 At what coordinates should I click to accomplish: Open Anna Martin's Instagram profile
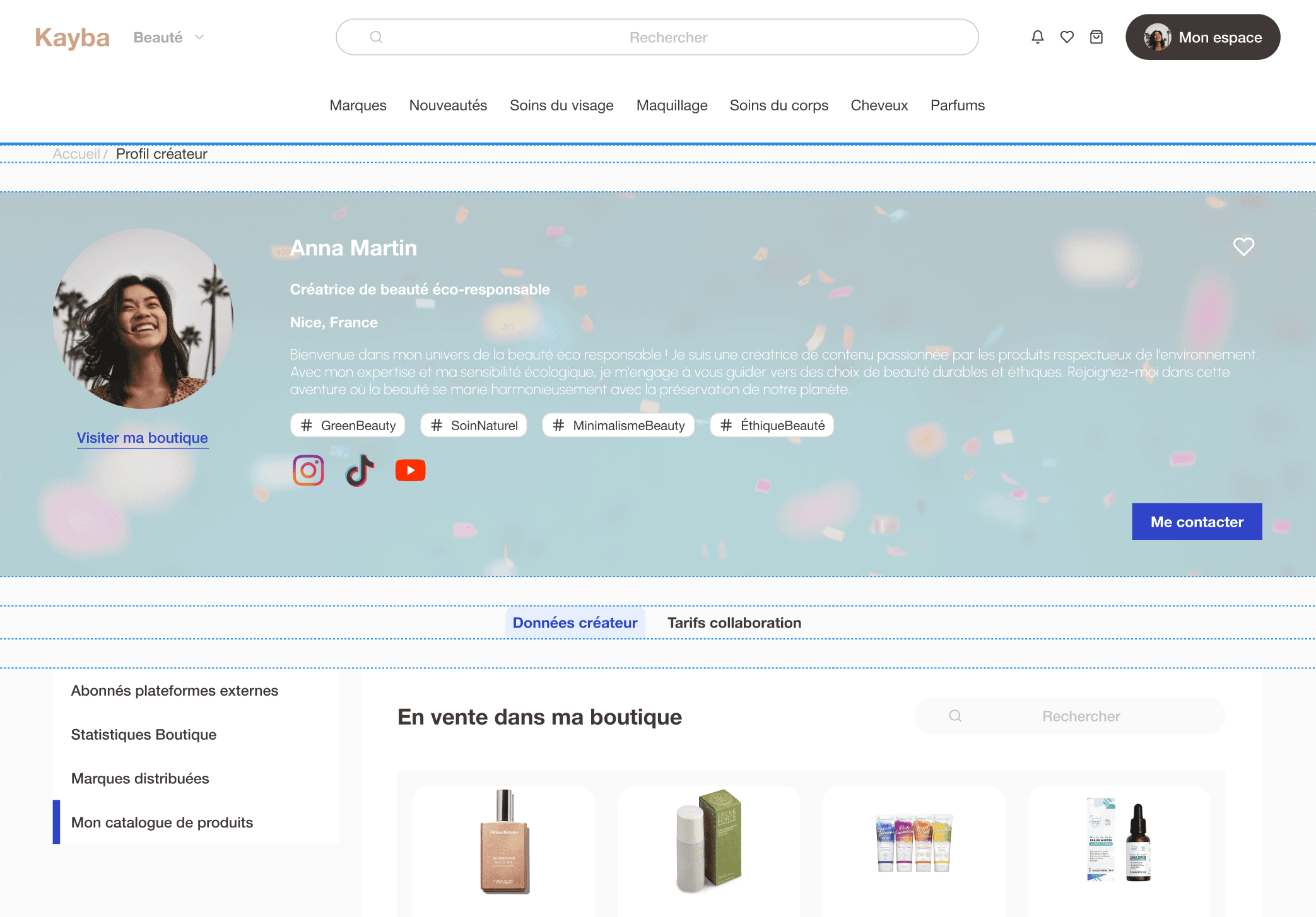[308, 469]
